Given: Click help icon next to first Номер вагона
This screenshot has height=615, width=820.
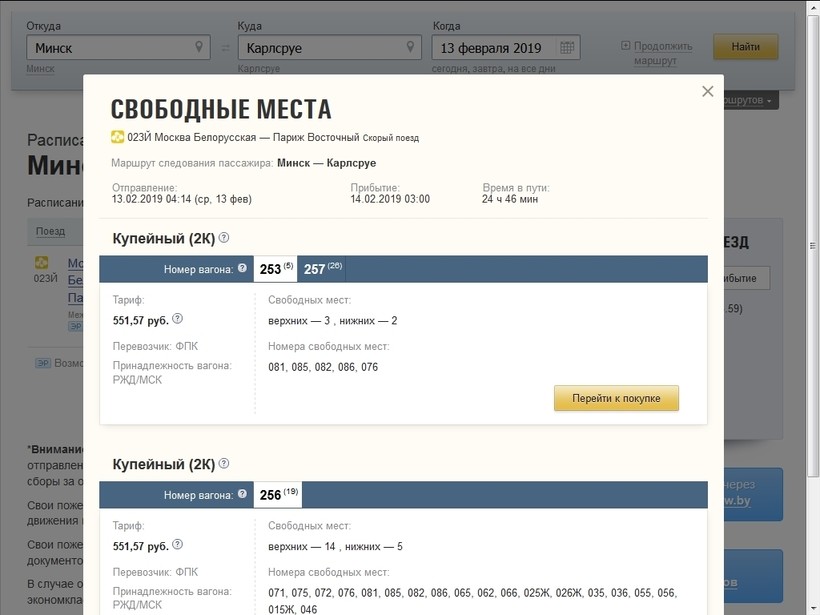Looking at the screenshot, I should (x=242, y=269).
